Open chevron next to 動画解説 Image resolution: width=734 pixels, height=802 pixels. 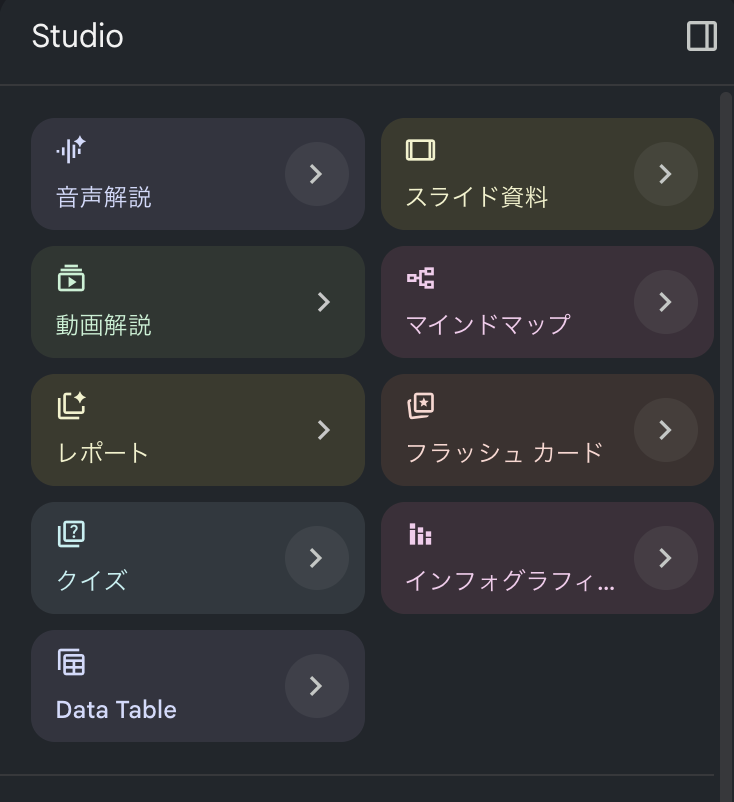point(323,302)
